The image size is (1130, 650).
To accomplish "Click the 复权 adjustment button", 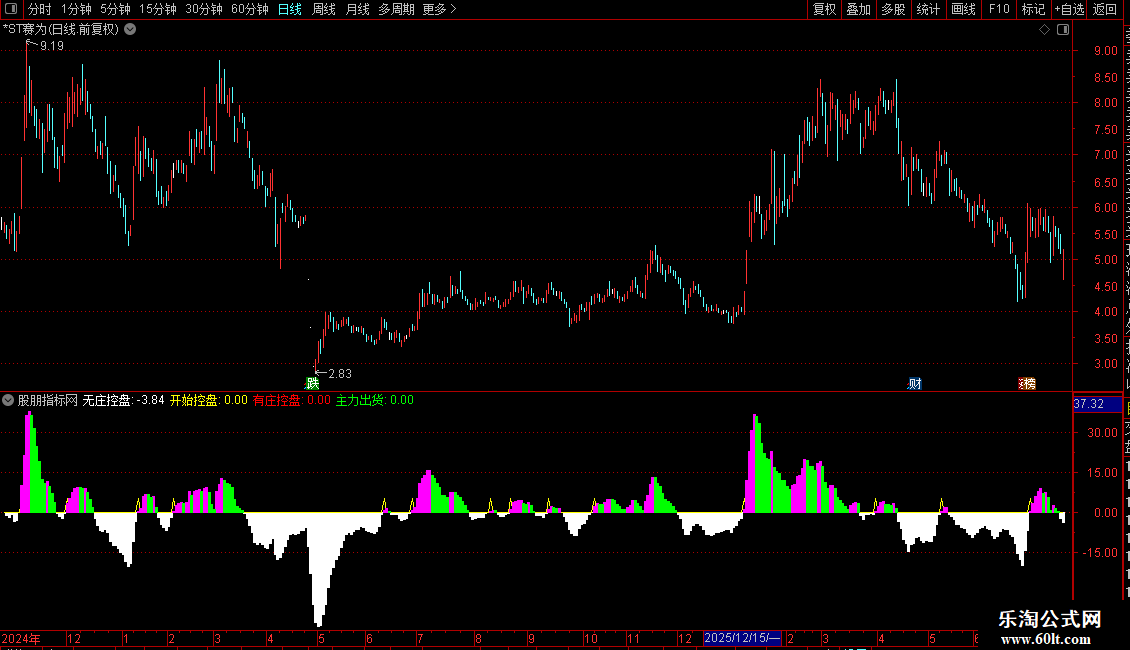I will pyautogui.click(x=824, y=9).
